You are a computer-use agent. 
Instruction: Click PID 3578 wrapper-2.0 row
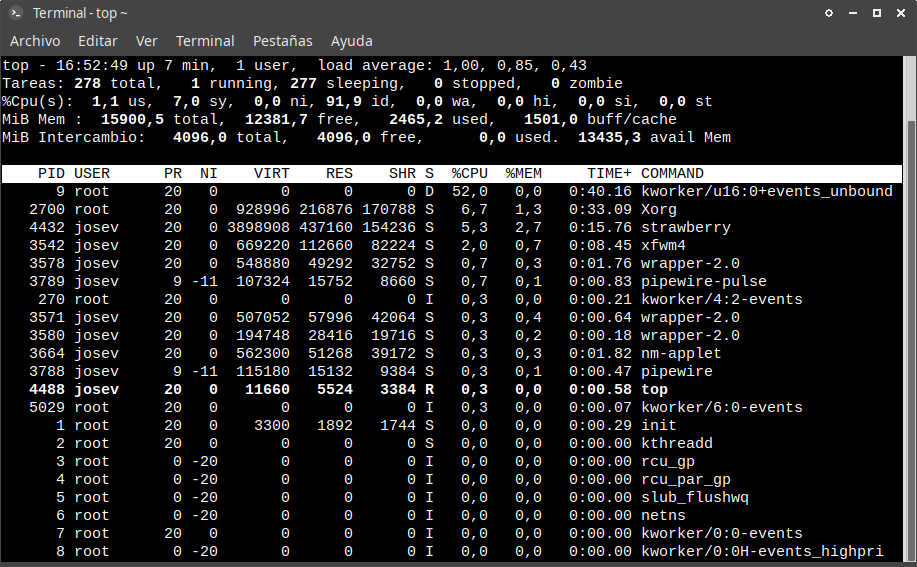coord(451,264)
